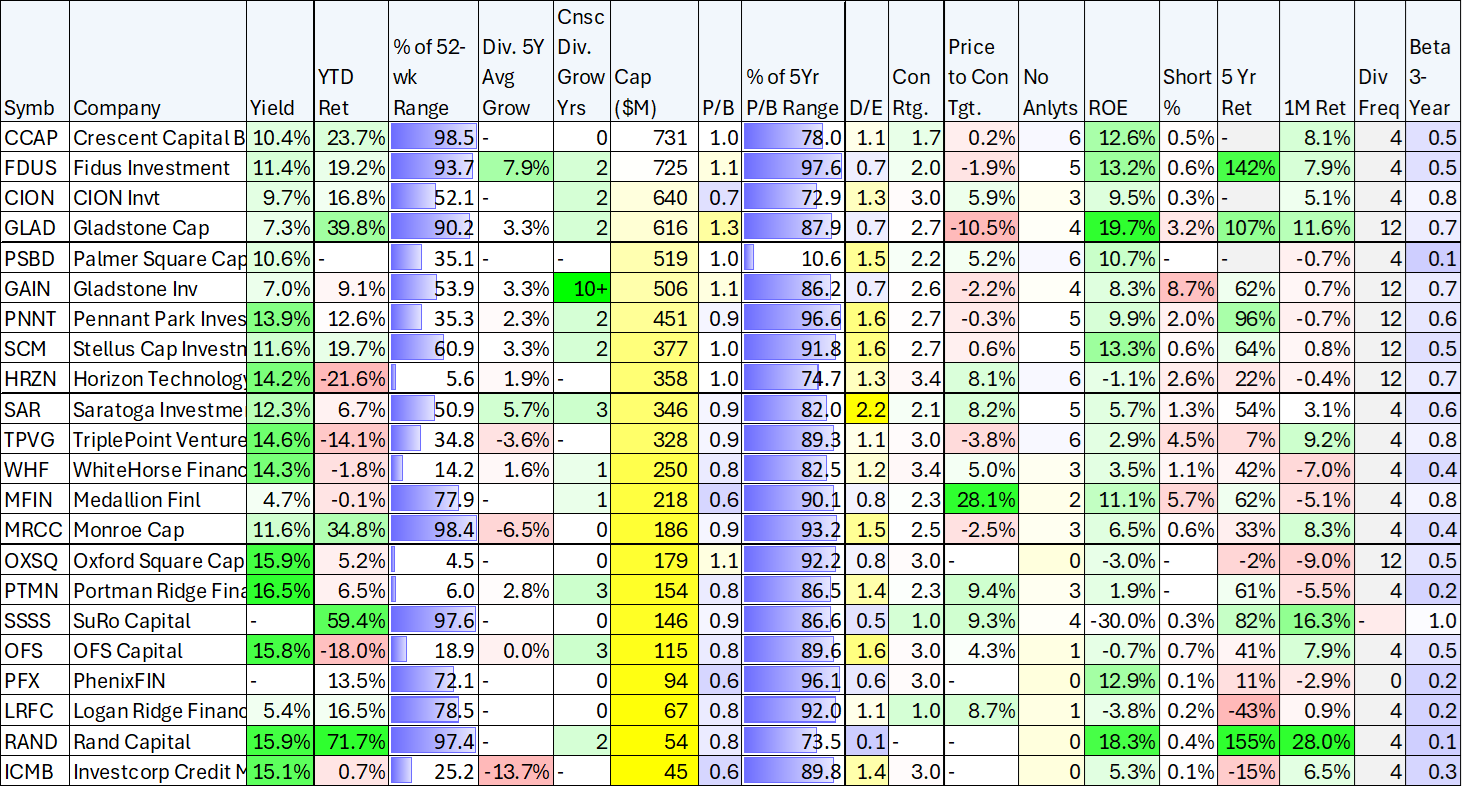This screenshot has height=787, width=1462.
Task: Select WHF's -7.0% one-month return cell
Action: (x=1317, y=469)
